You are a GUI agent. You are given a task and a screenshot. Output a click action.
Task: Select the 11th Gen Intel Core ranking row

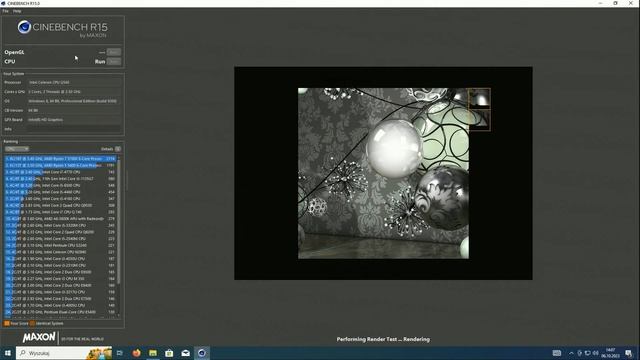point(60,179)
